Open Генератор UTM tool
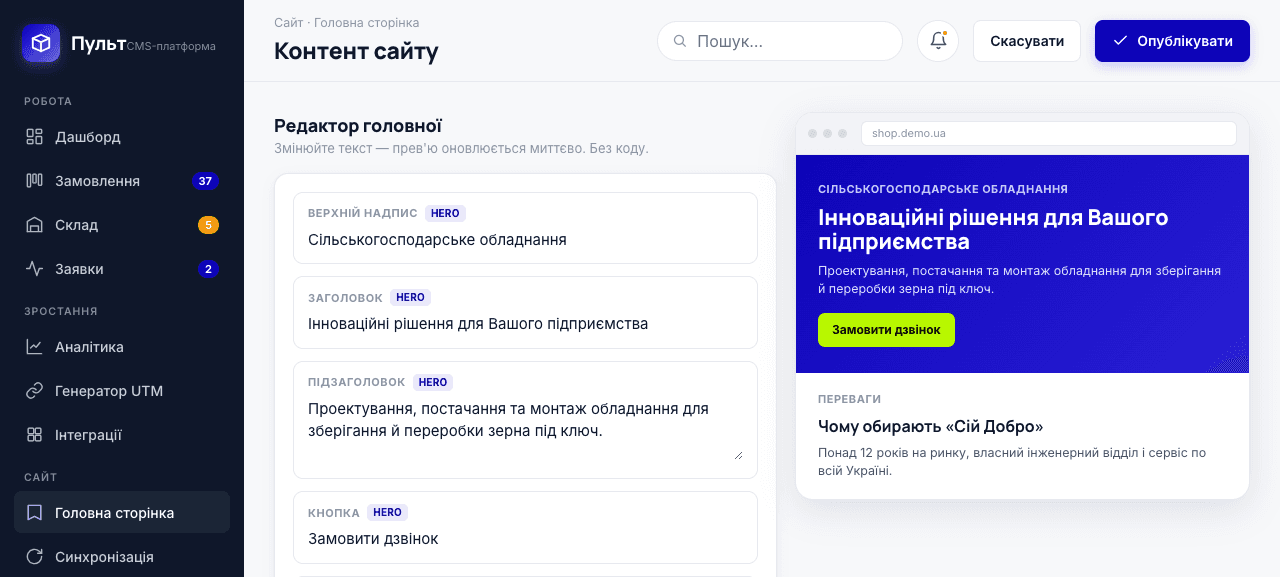 point(122,391)
